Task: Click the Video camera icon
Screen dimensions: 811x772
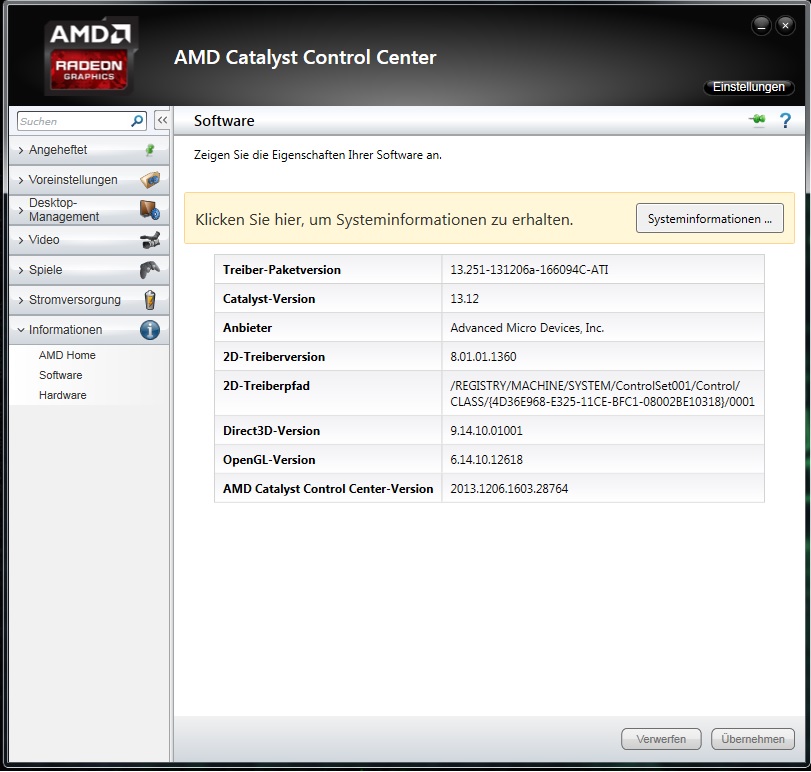Action: pyautogui.click(x=150, y=240)
